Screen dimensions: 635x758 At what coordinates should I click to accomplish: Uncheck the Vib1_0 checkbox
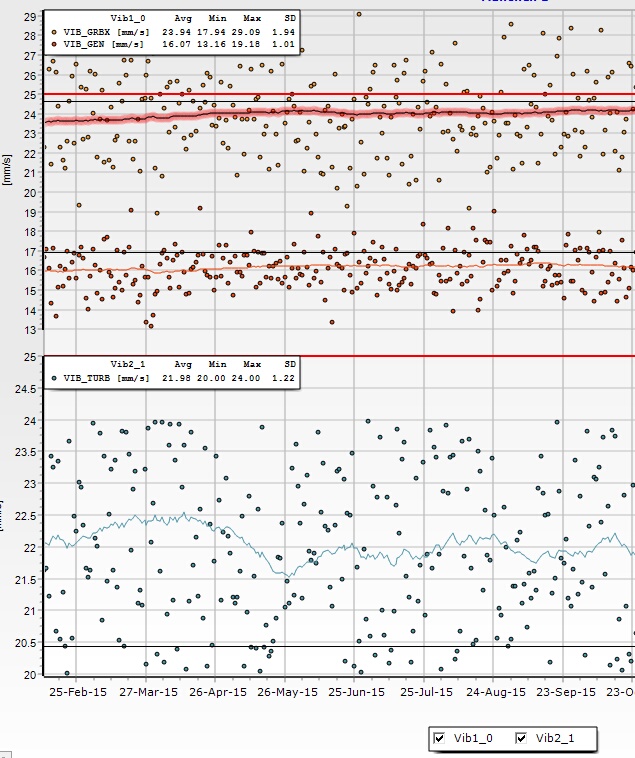[439, 738]
